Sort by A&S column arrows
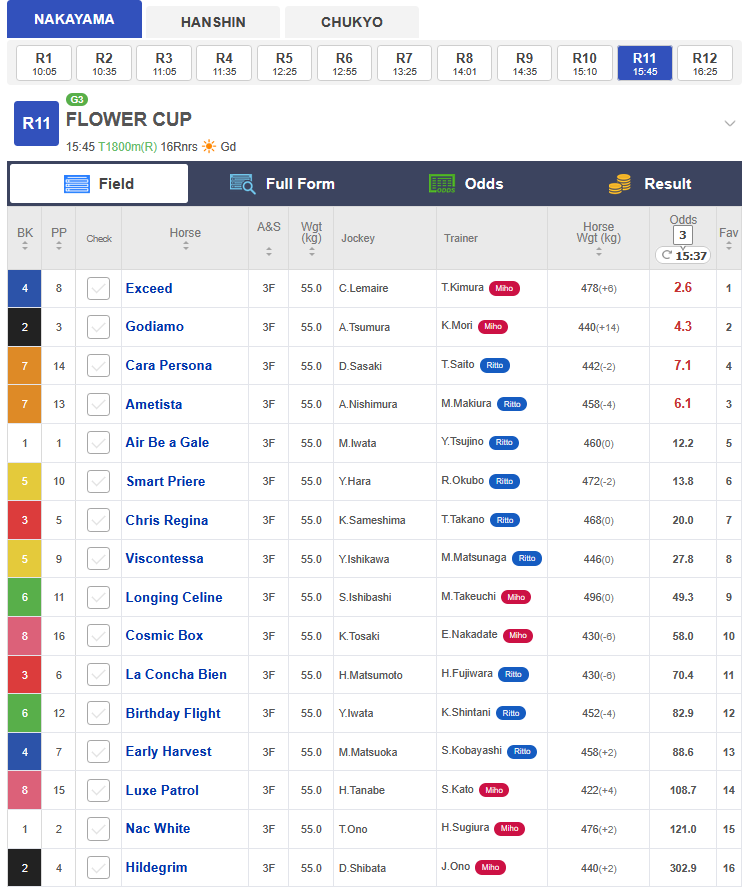Viewport: 748px width, 888px height. 269,251
